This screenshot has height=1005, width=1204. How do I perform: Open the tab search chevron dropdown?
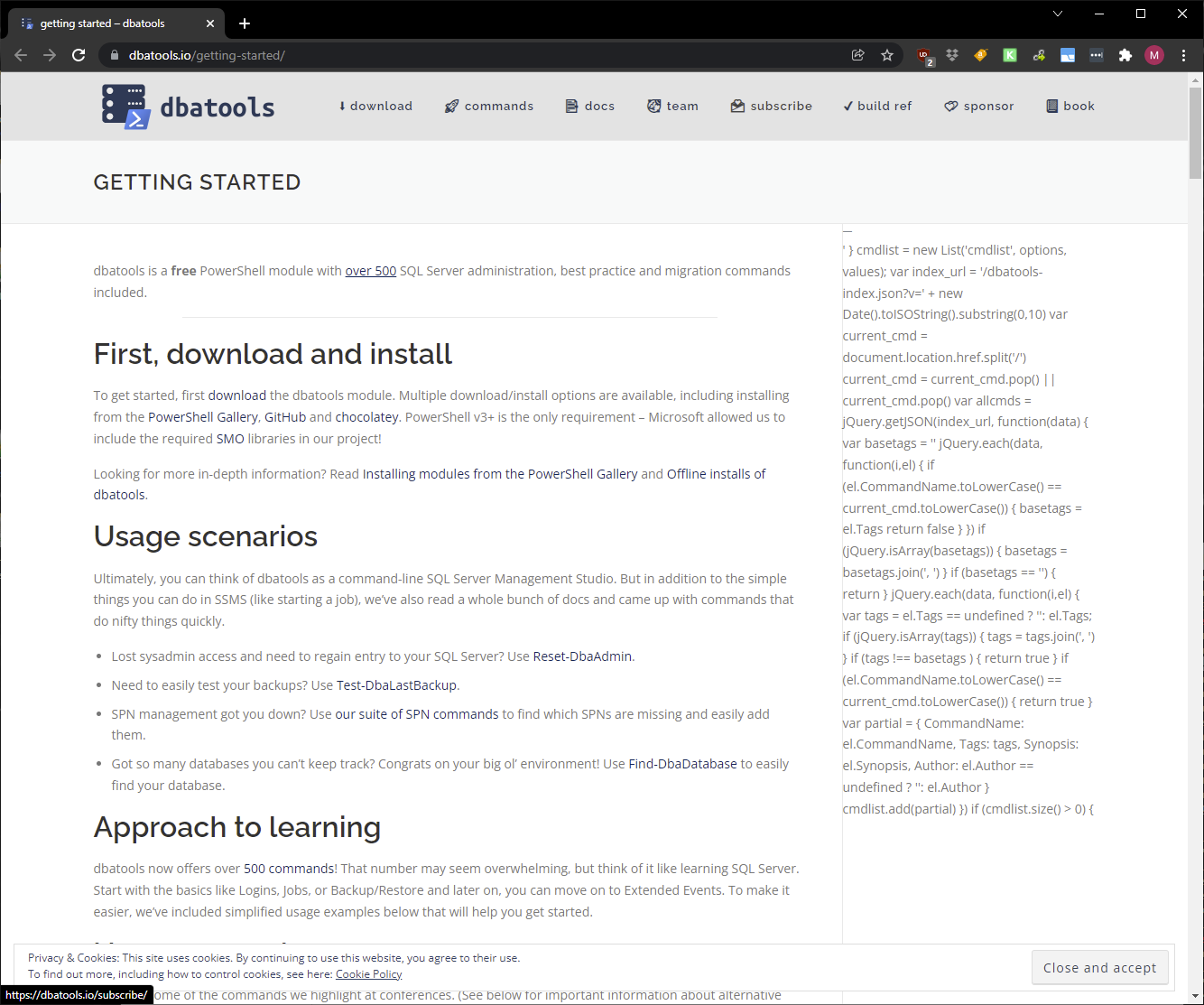click(x=1057, y=14)
